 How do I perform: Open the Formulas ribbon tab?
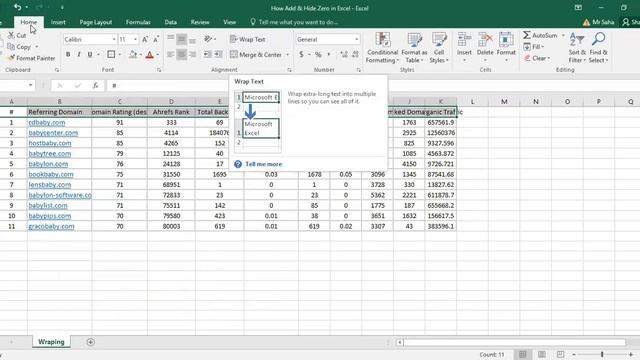pyautogui.click(x=138, y=22)
